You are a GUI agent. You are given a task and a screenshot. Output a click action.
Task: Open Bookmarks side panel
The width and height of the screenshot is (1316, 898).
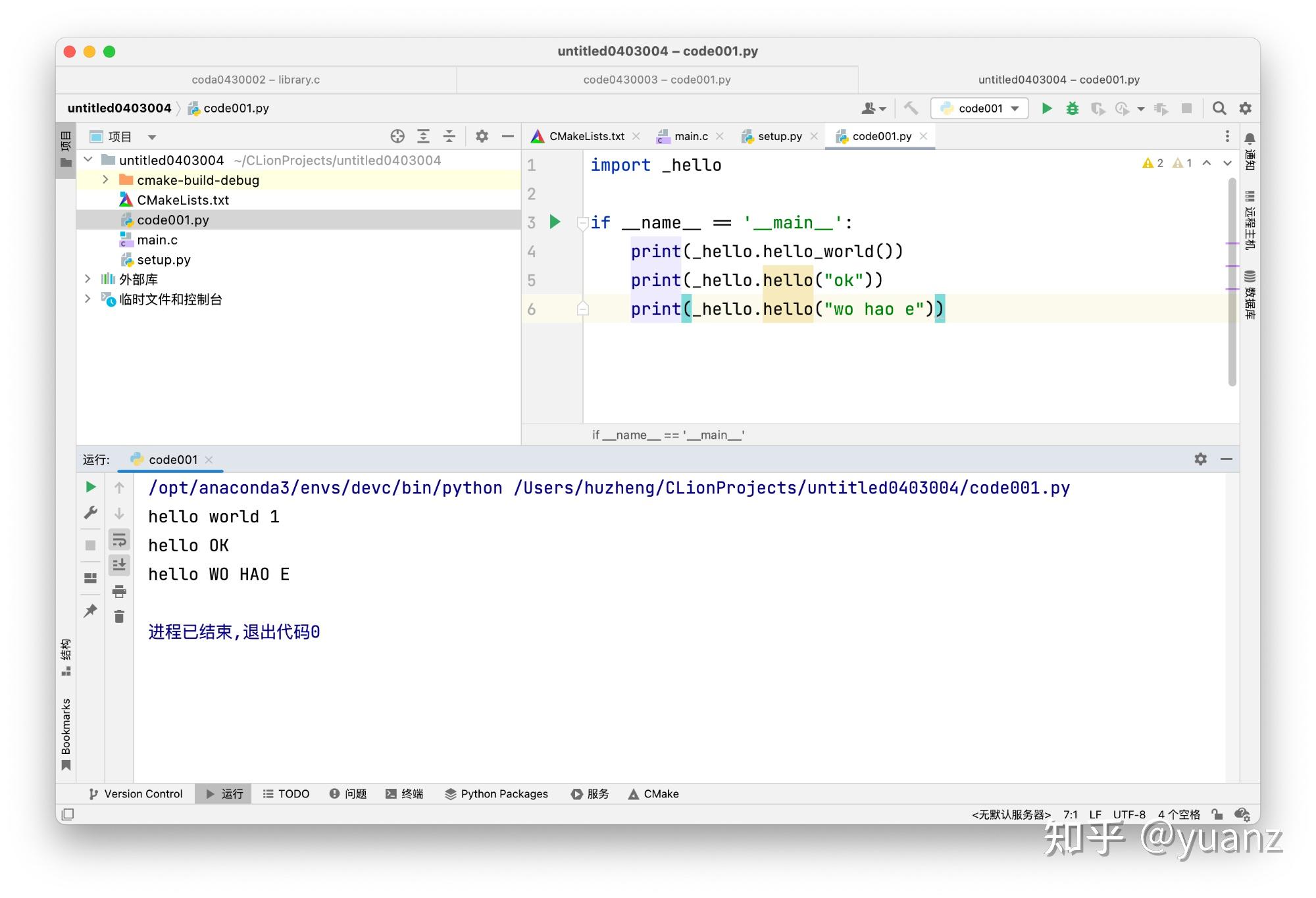[x=66, y=734]
